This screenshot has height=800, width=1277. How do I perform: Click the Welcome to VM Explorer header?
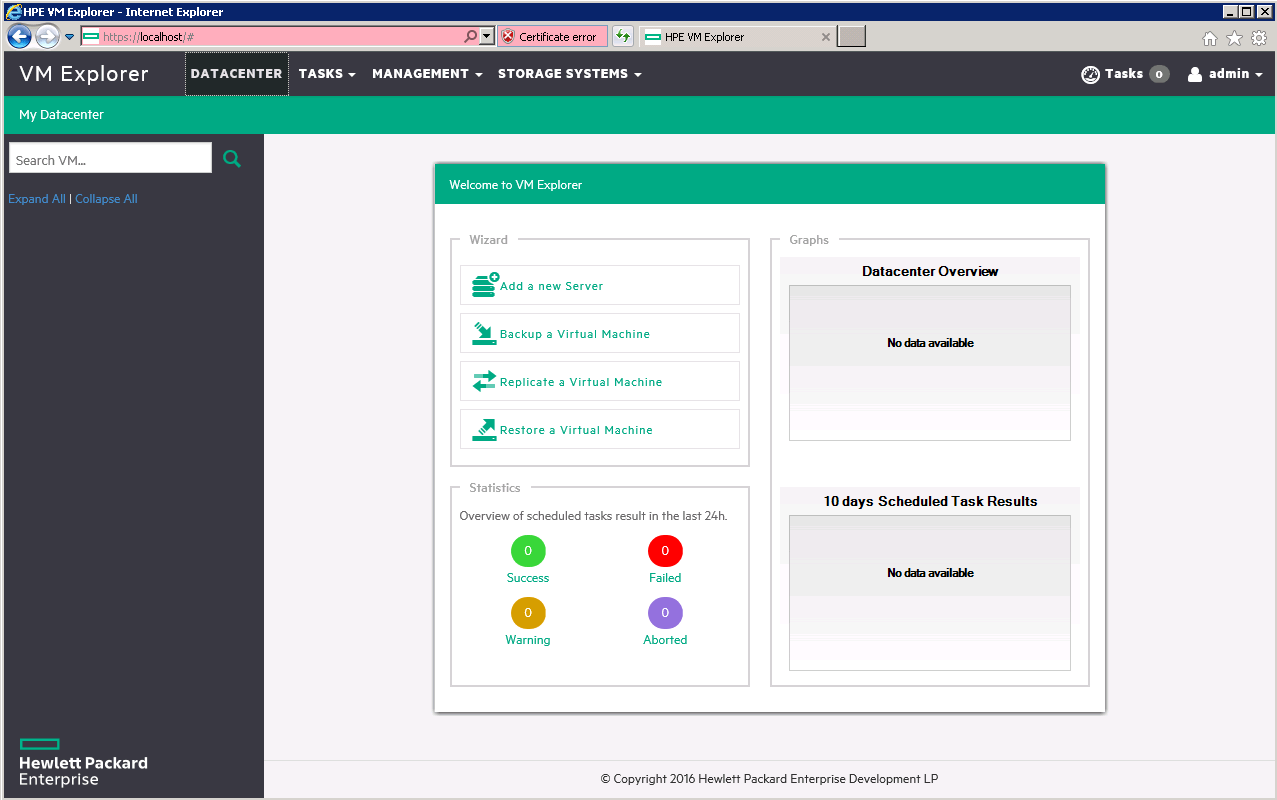770,184
